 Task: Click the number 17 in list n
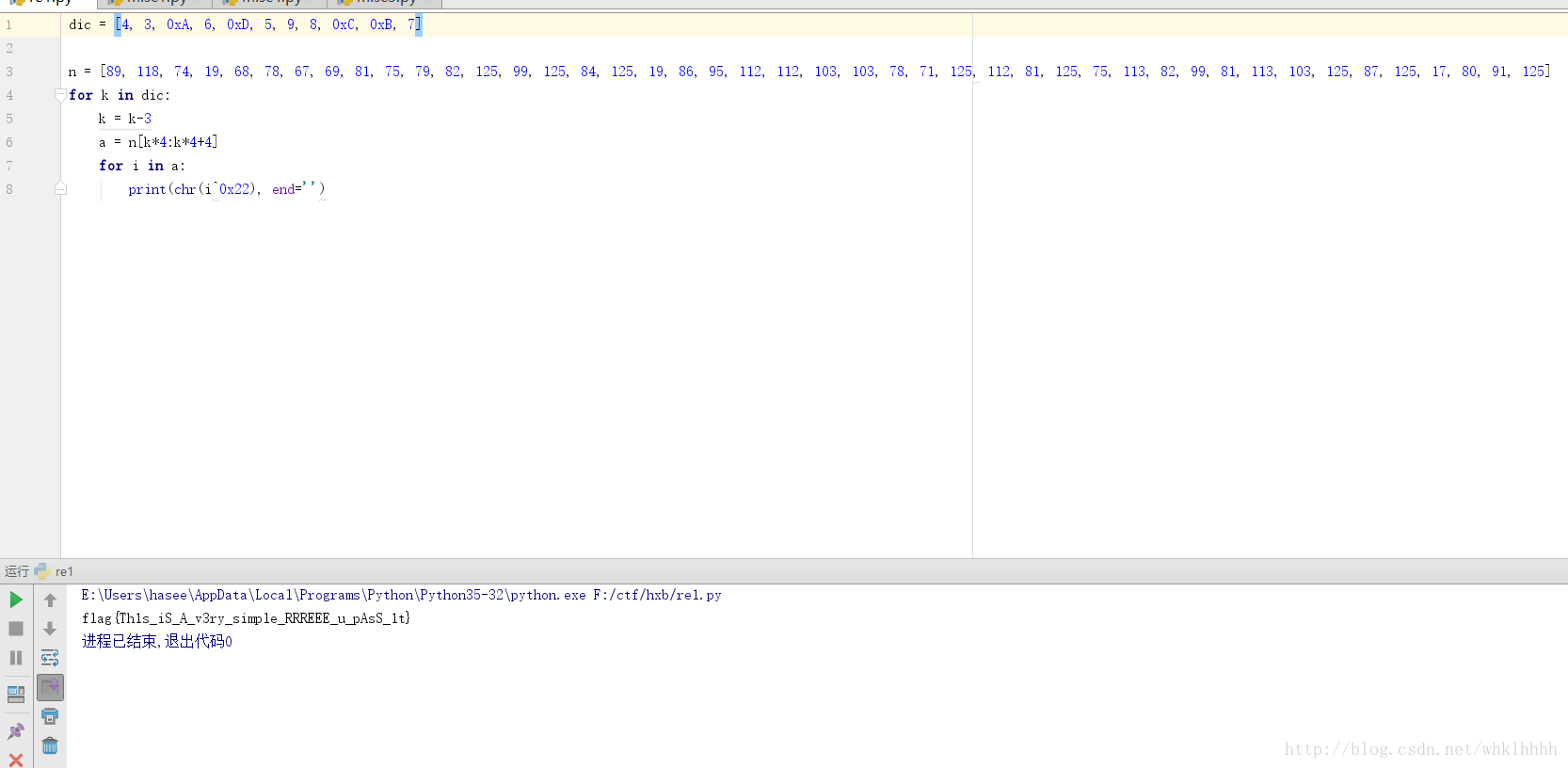point(1439,72)
